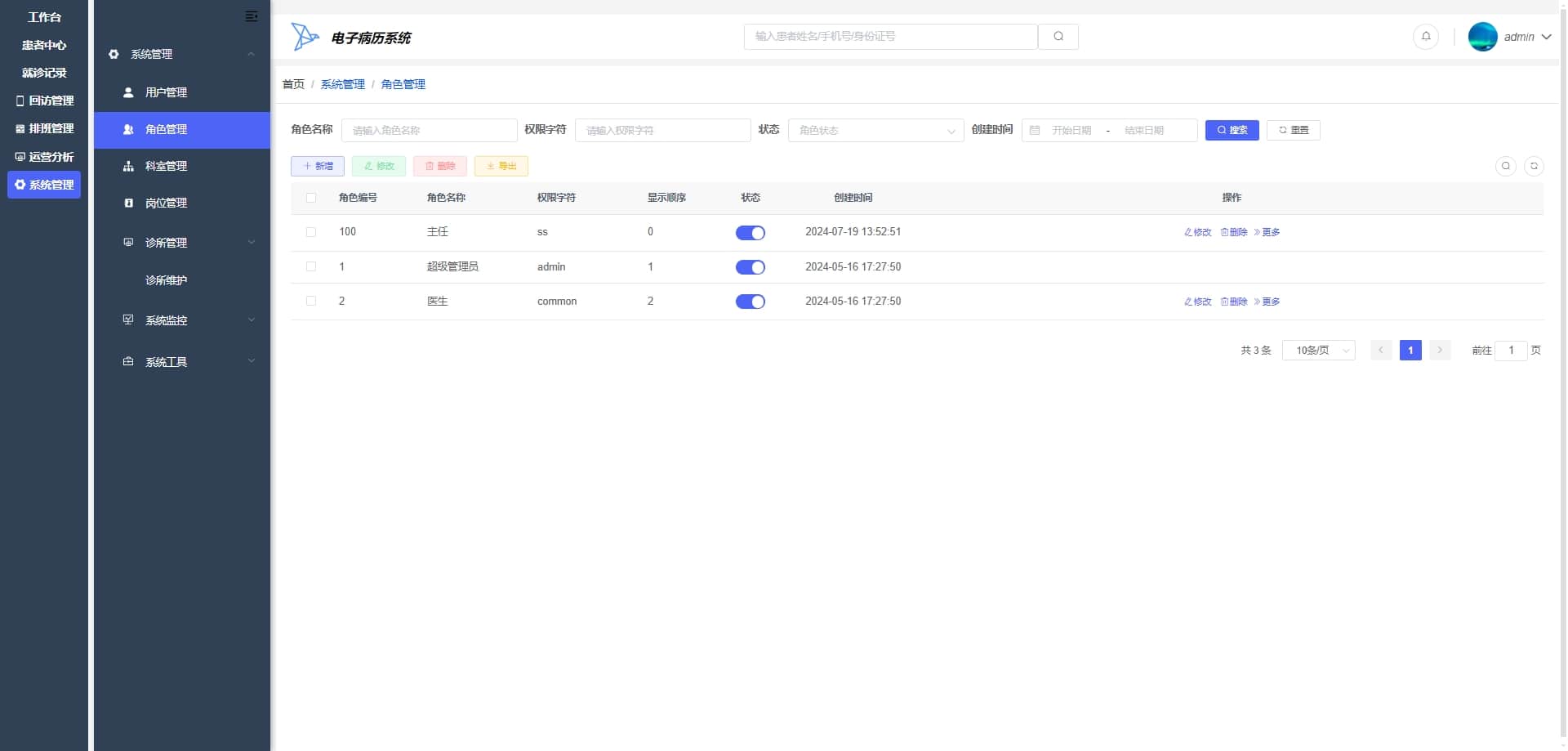The height and width of the screenshot is (751, 1568).
Task: Click the calendar icon in 创建时间 range
Action: 1035,131
